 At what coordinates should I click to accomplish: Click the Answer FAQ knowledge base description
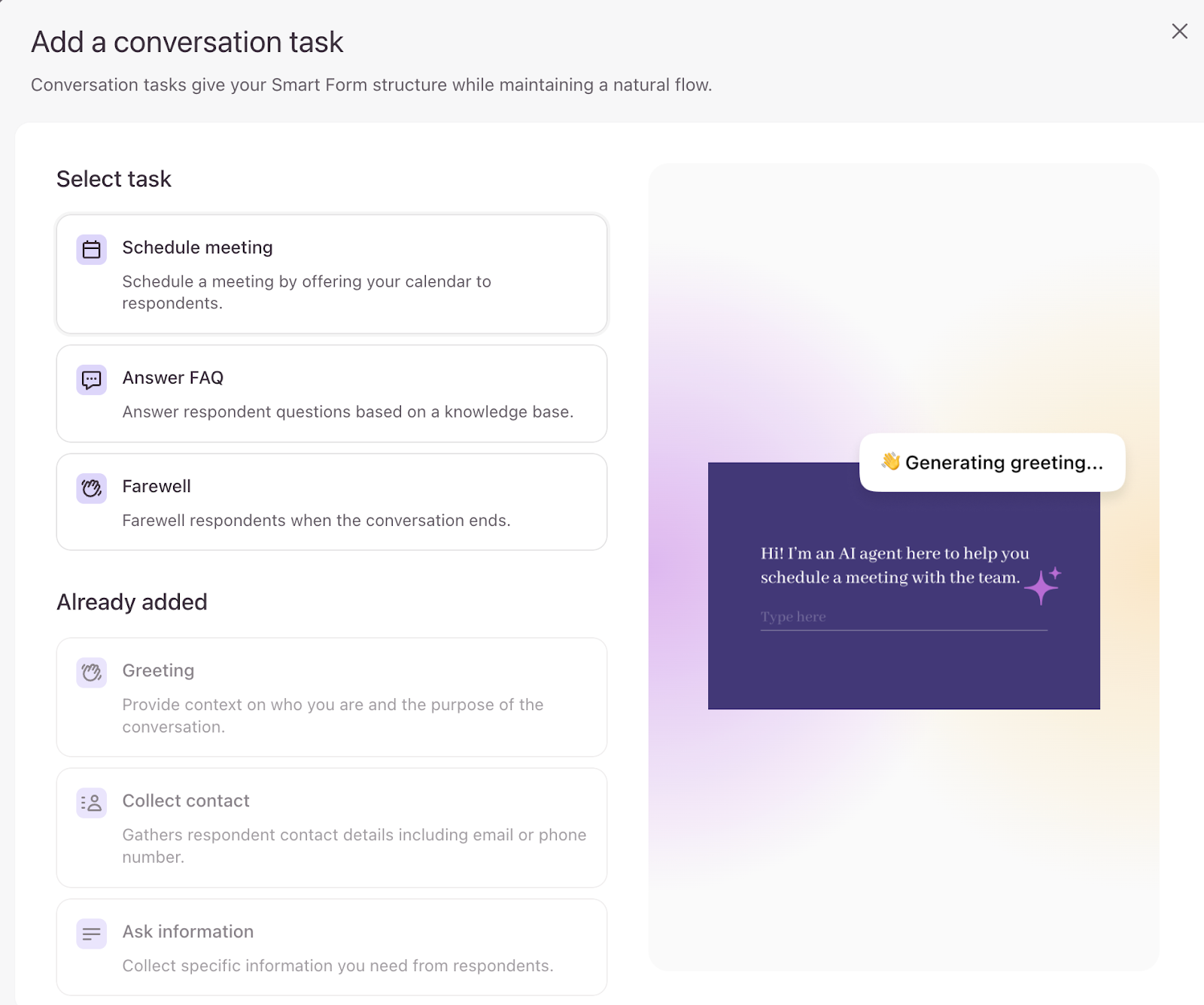[x=348, y=411]
